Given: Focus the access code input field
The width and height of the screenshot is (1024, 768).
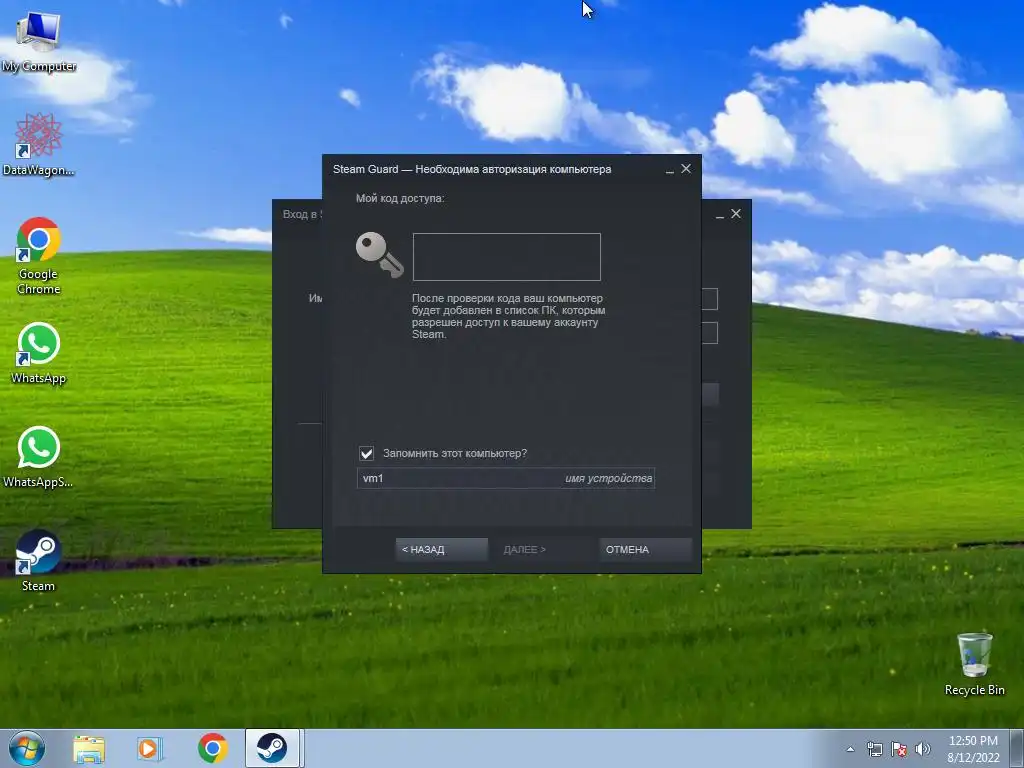Looking at the screenshot, I should pos(507,257).
